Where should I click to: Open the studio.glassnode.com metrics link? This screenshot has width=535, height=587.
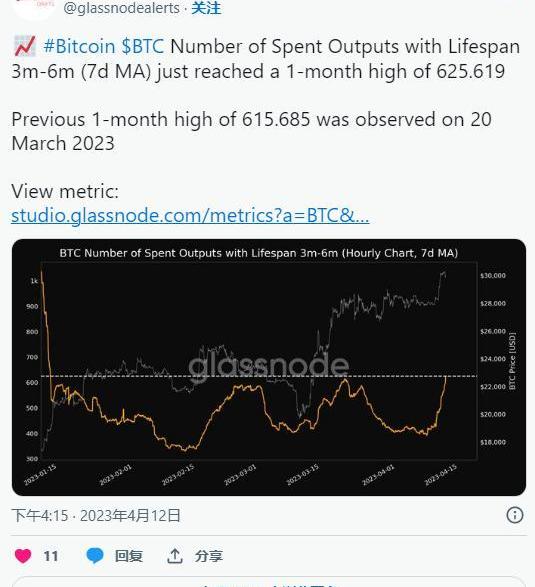[190, 216]
